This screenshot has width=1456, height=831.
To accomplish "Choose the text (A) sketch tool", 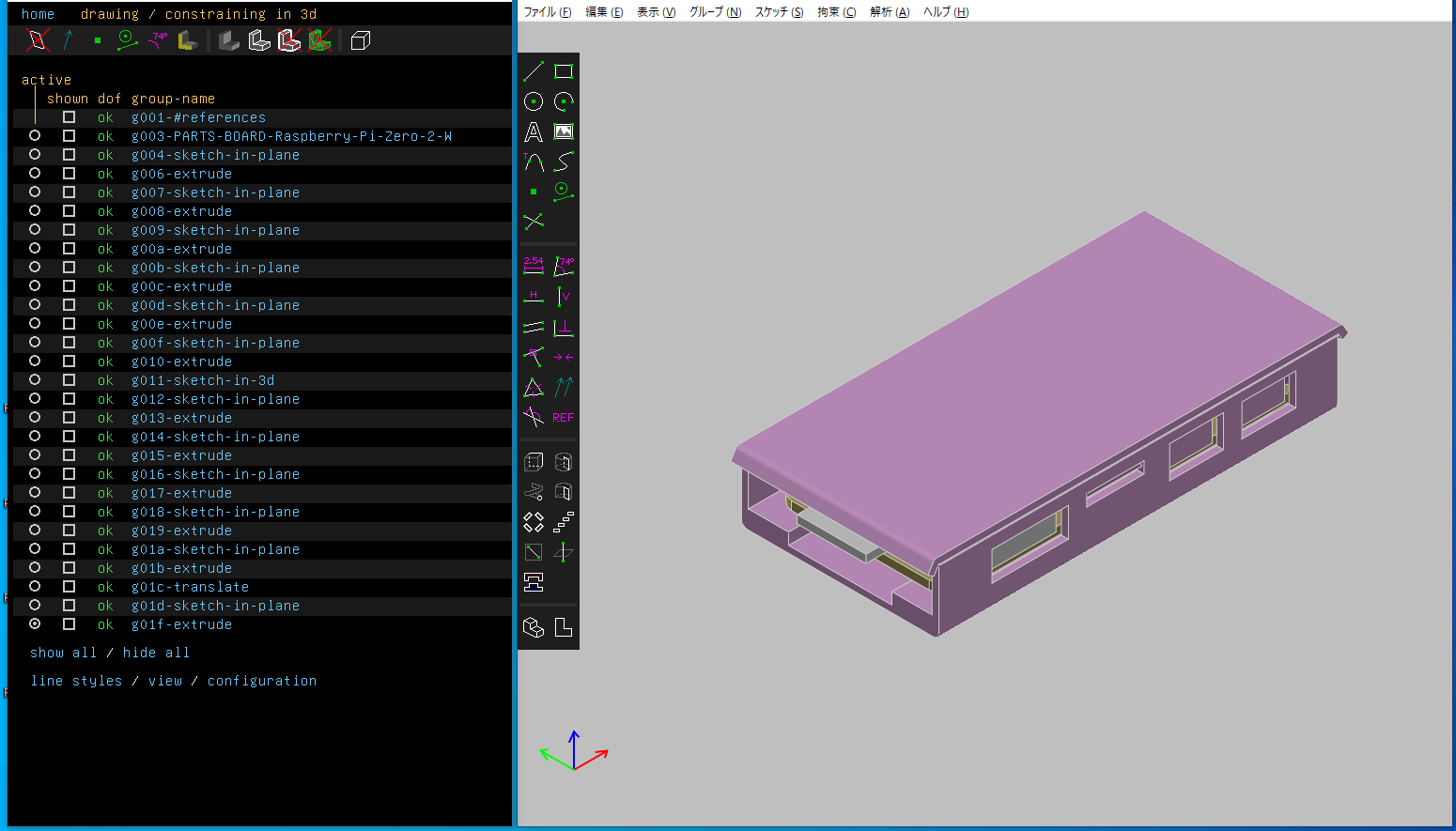I will (x=534, y=132).
